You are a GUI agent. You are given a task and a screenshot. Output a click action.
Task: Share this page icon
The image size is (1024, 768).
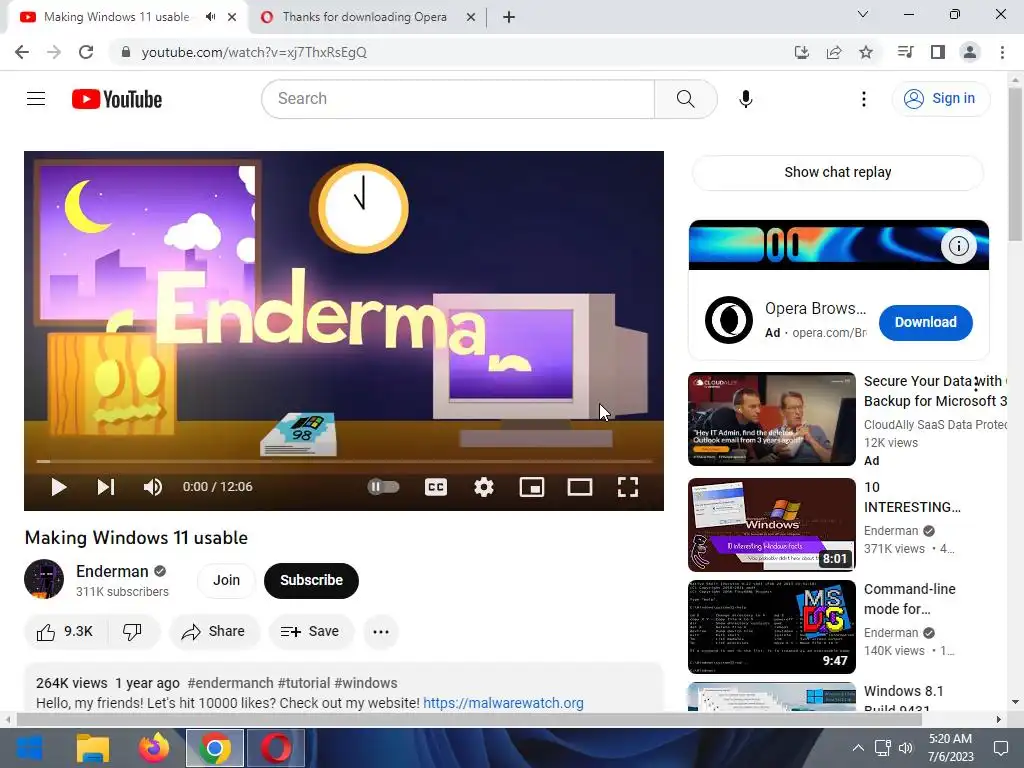pyautogui.click(x=834, y=52)
